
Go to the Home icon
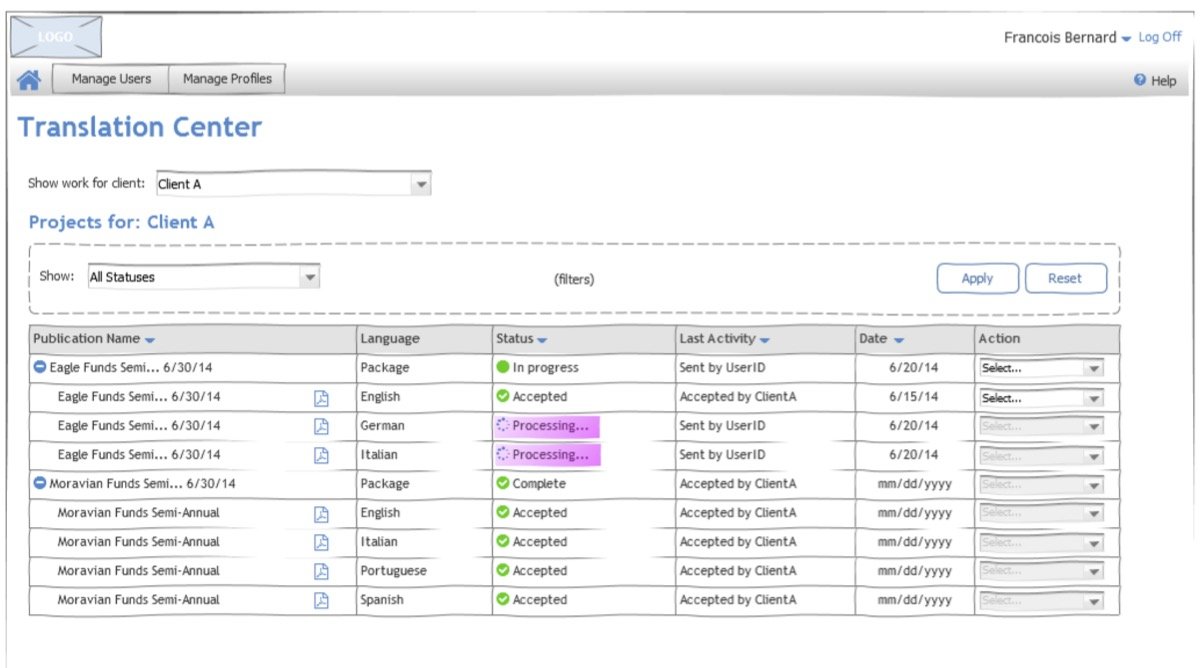29,80
